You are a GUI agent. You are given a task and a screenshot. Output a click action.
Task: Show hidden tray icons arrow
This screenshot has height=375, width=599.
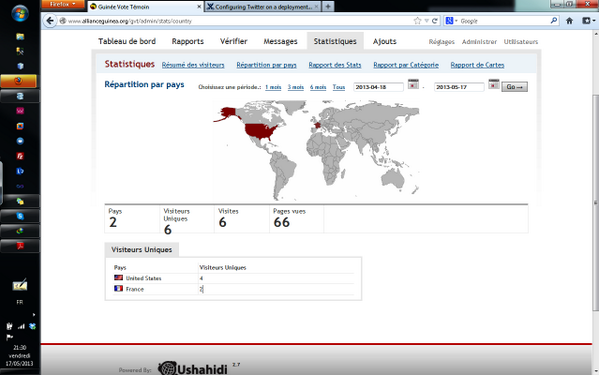(34, 315)
